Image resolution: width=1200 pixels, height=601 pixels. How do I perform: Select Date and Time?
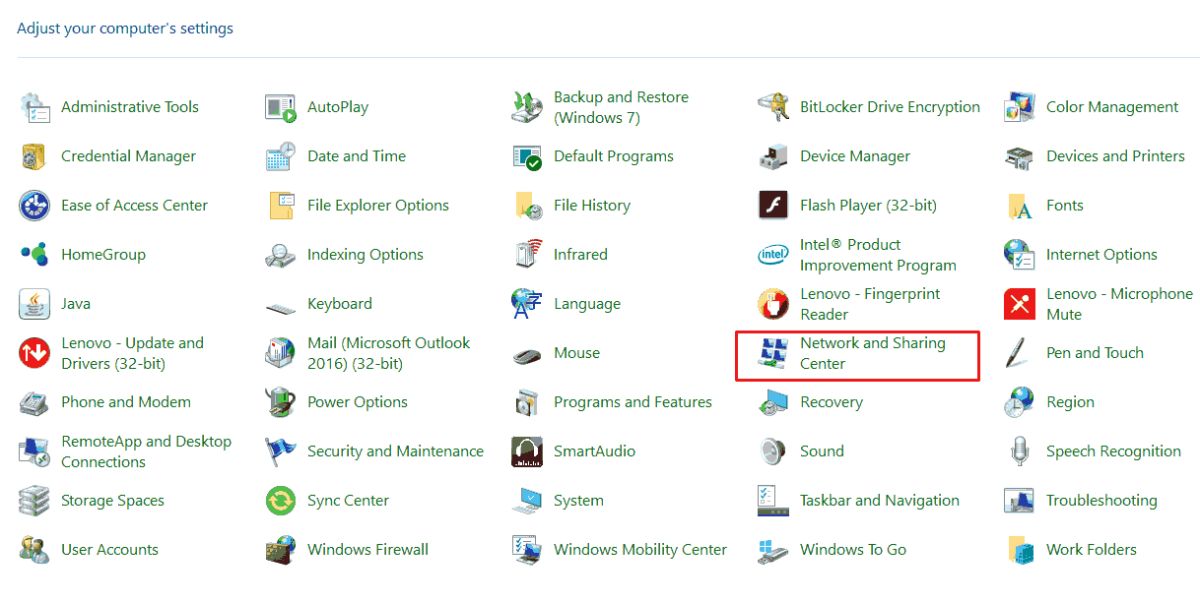pos(356,156)
